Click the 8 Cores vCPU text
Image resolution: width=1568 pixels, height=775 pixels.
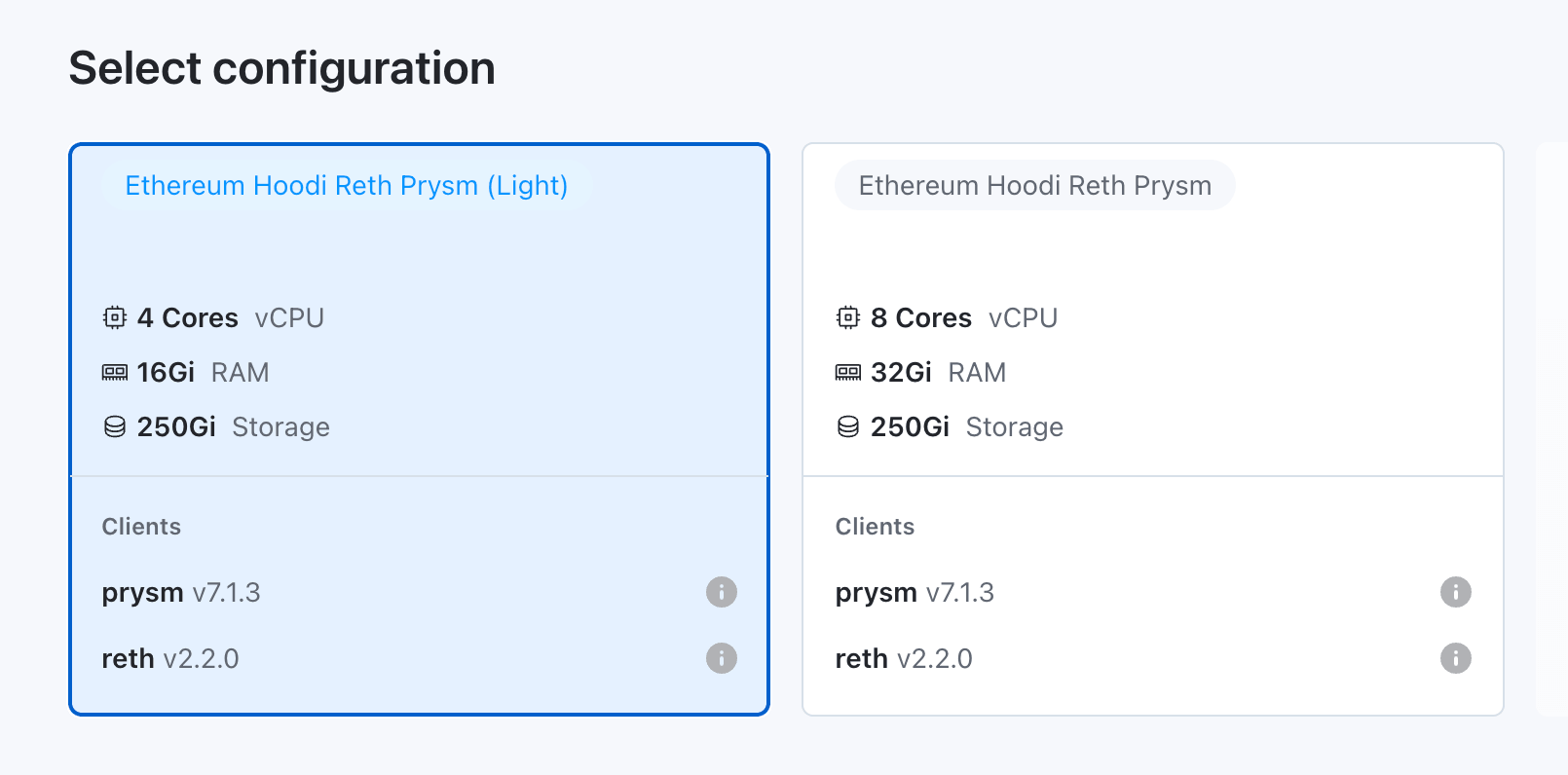click(964, 317)
